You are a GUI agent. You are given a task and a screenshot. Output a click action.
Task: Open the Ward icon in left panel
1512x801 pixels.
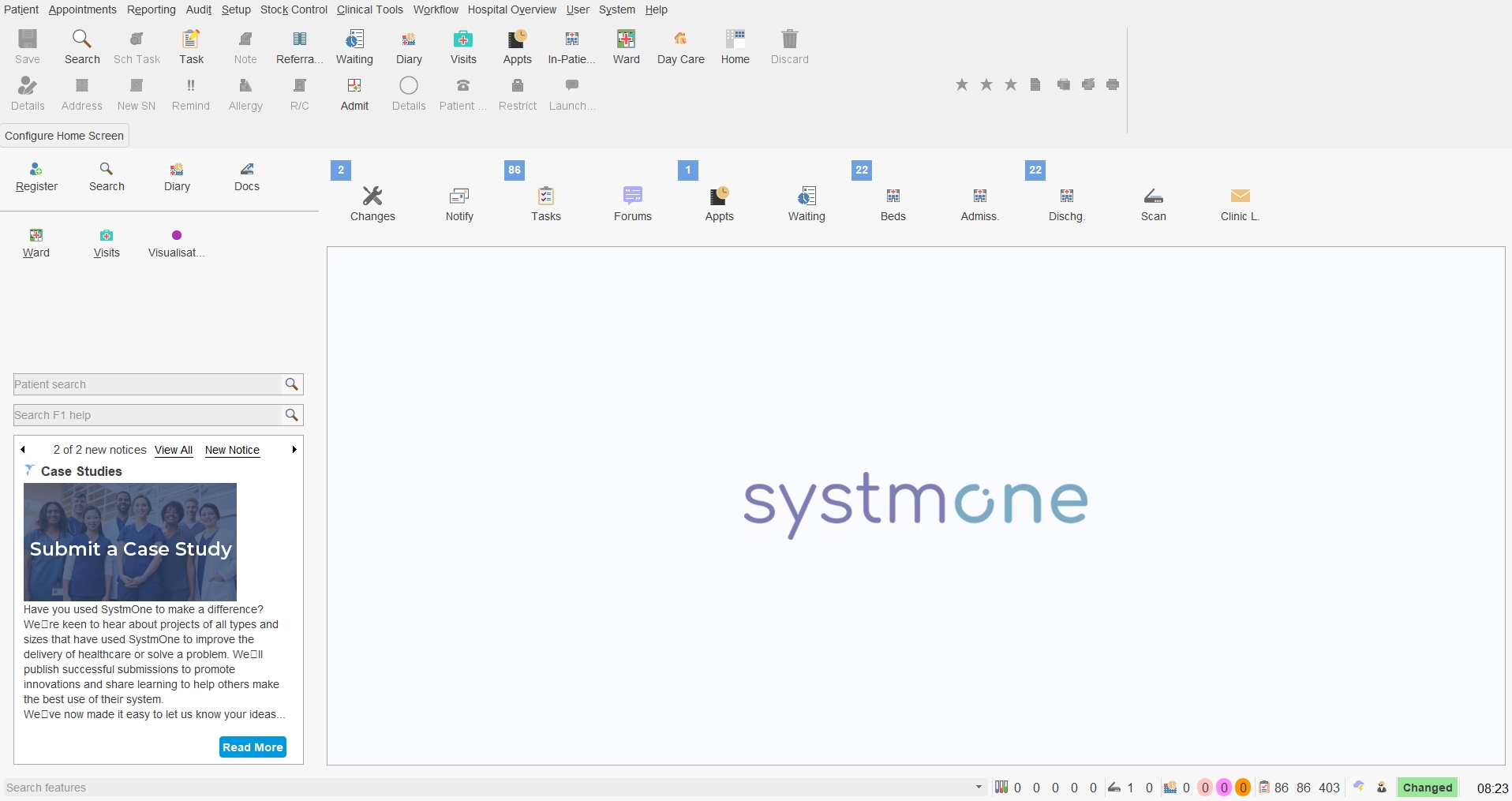click(36, 243)
